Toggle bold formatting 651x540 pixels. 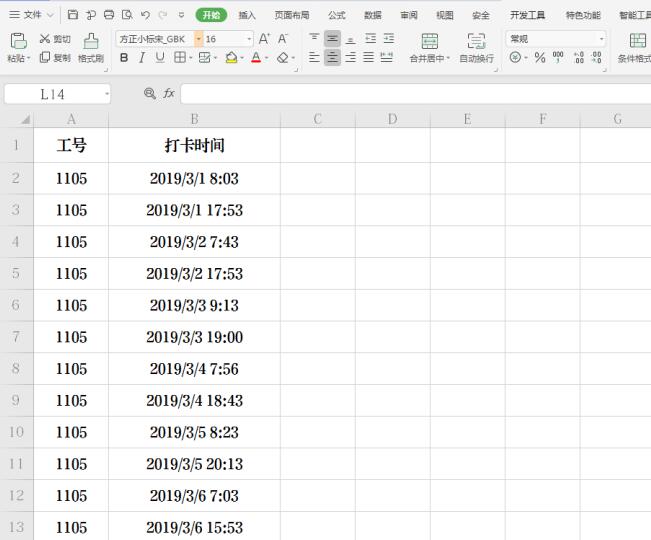pyautogui.click(x=124, y=57)
